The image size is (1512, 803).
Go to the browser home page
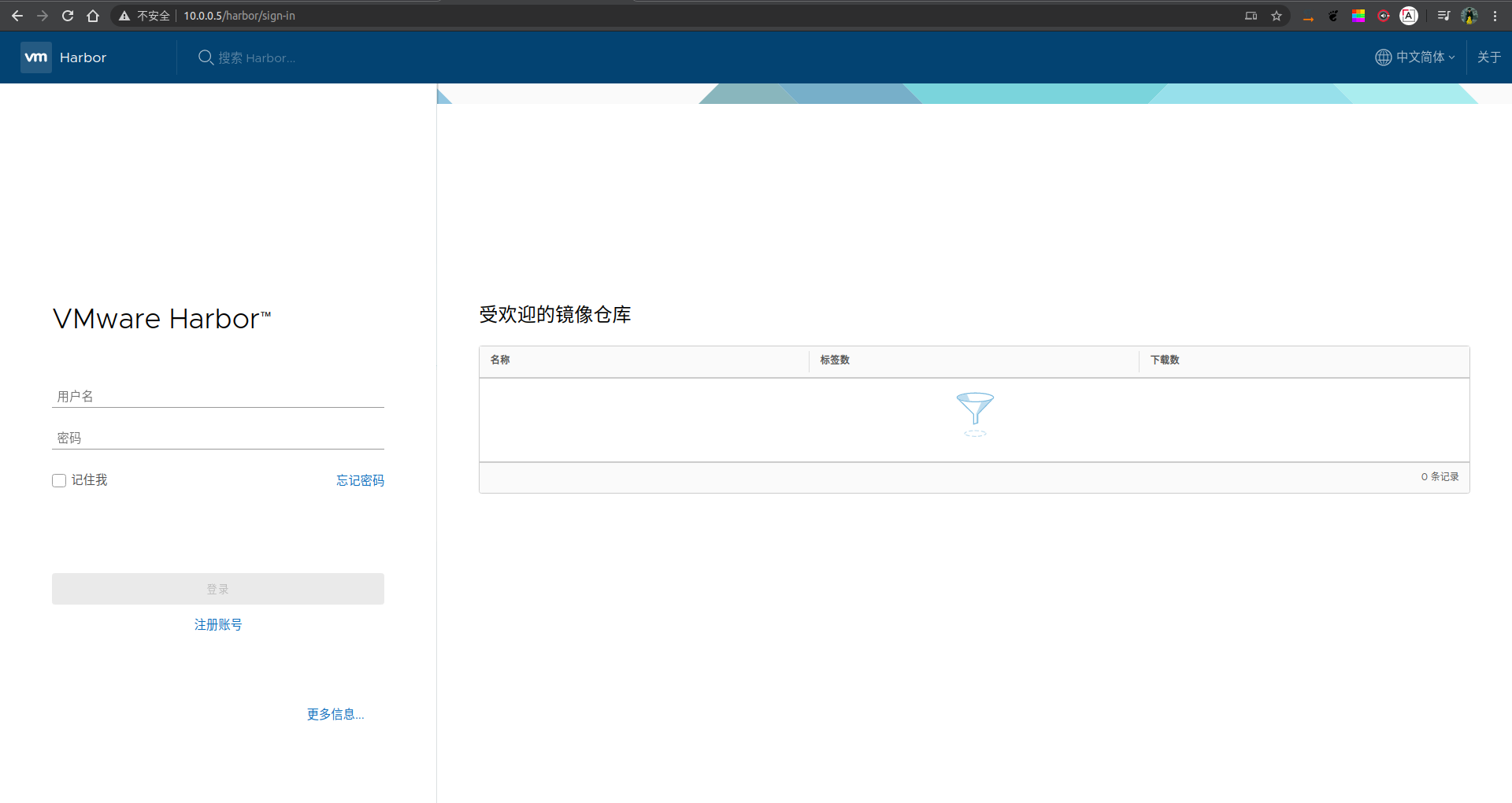coord(93,16)
